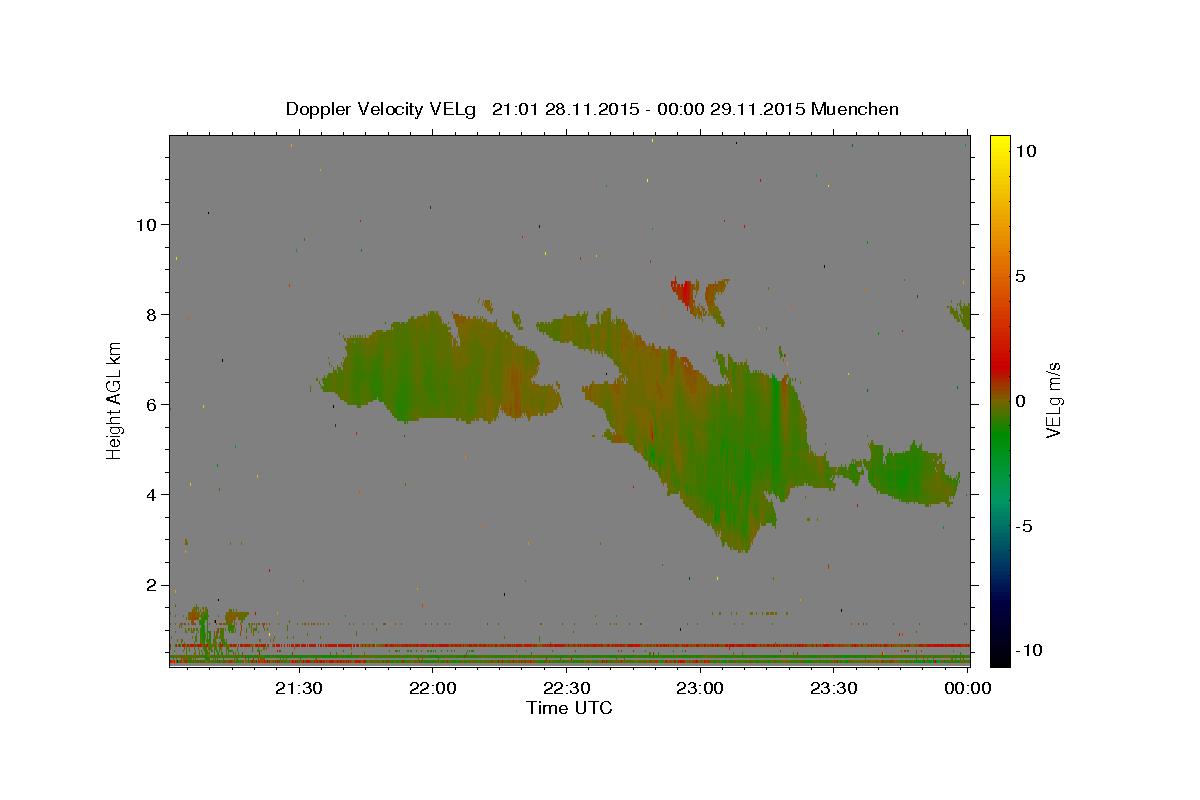1200x800 pixels.
Task: Click the 22:00 time tick label
Action: pyautogui.click(x=432, y=689)
